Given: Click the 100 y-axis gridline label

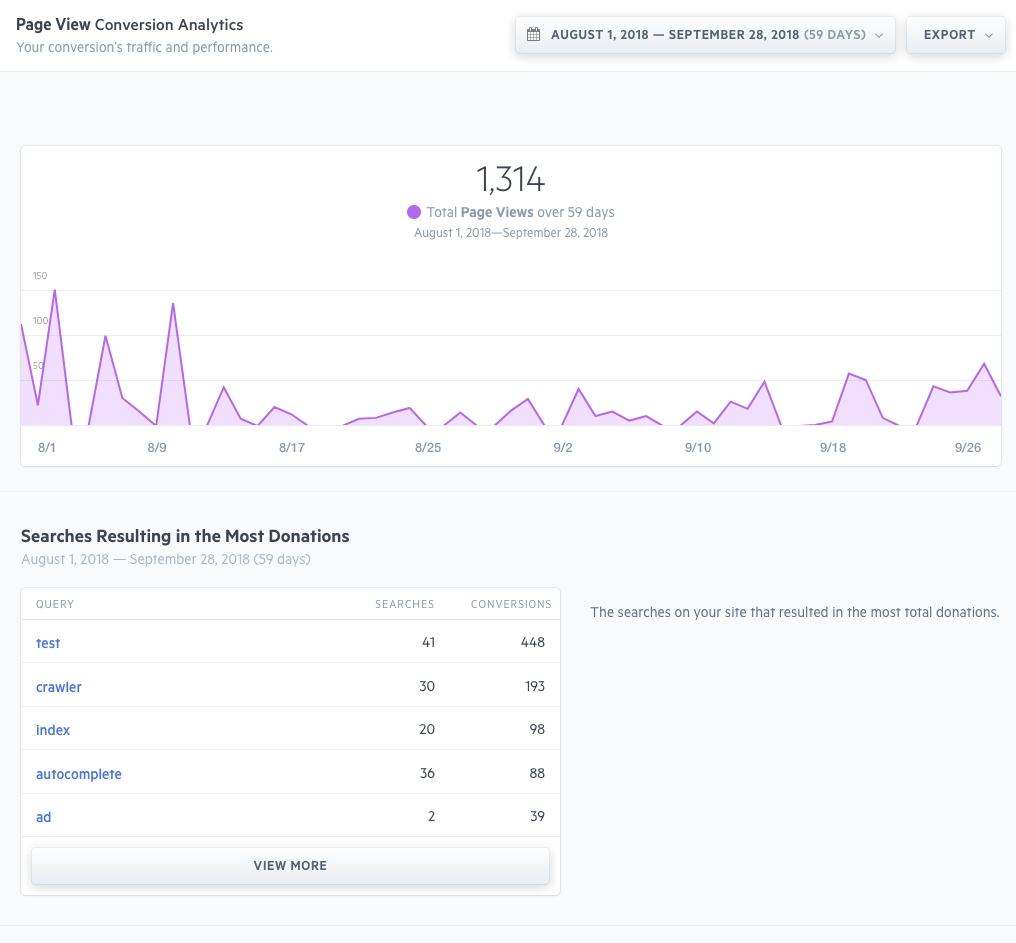Looking at the screenshot, I should (40, 320).
